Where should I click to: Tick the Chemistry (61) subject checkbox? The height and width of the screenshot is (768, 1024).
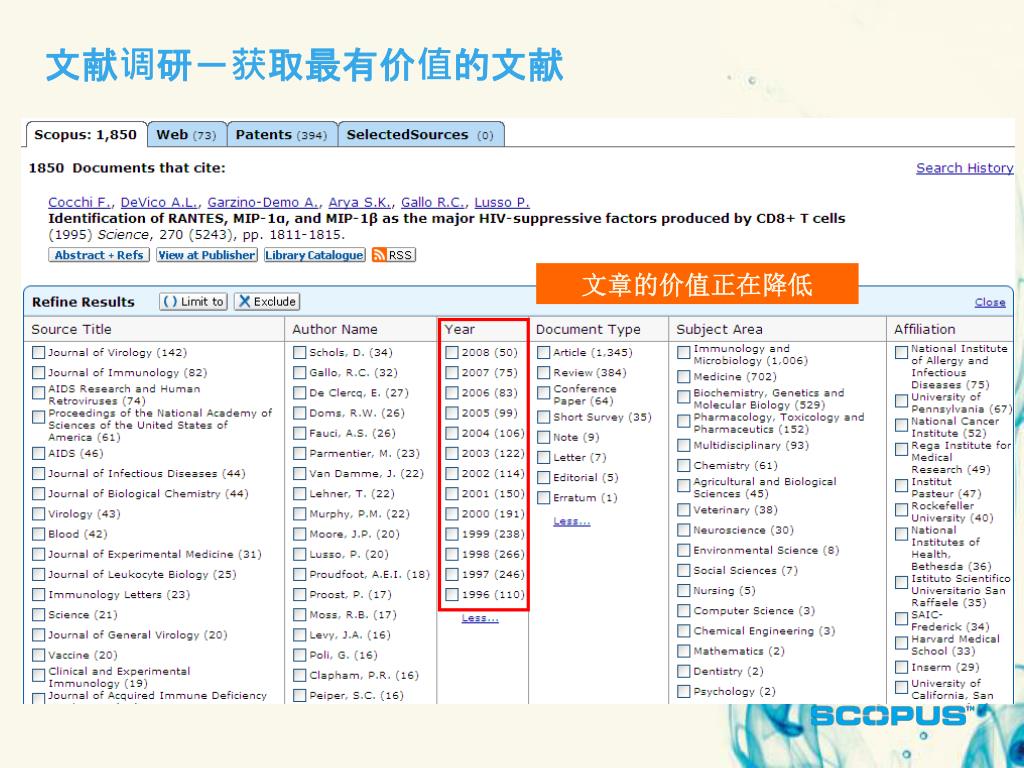(684, 466)
